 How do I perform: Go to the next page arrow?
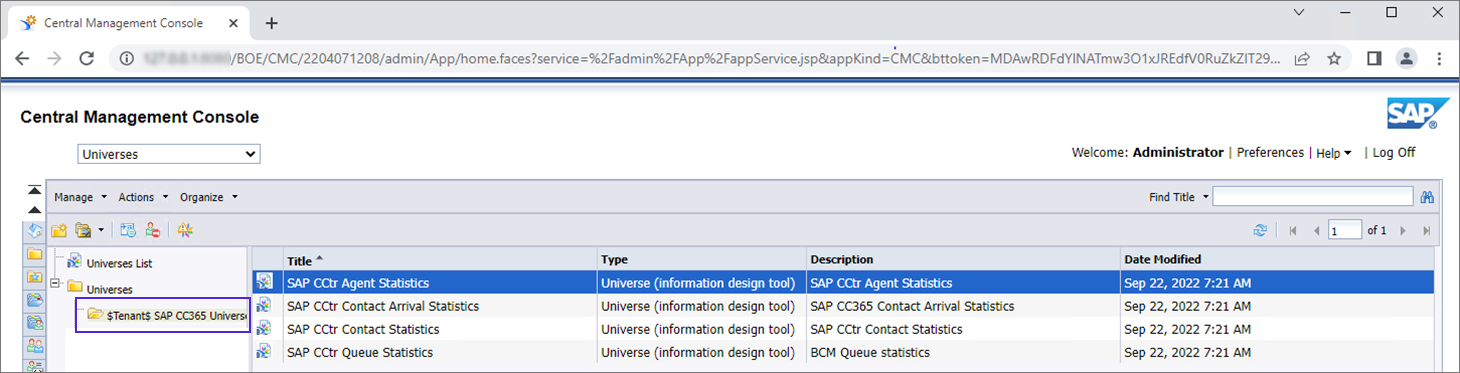1403,230
